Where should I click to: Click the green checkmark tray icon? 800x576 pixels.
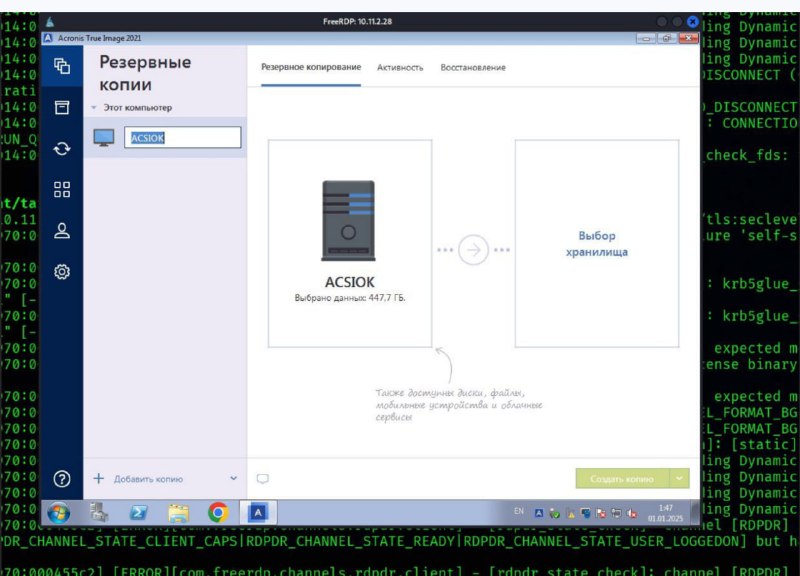coord(555,514)
